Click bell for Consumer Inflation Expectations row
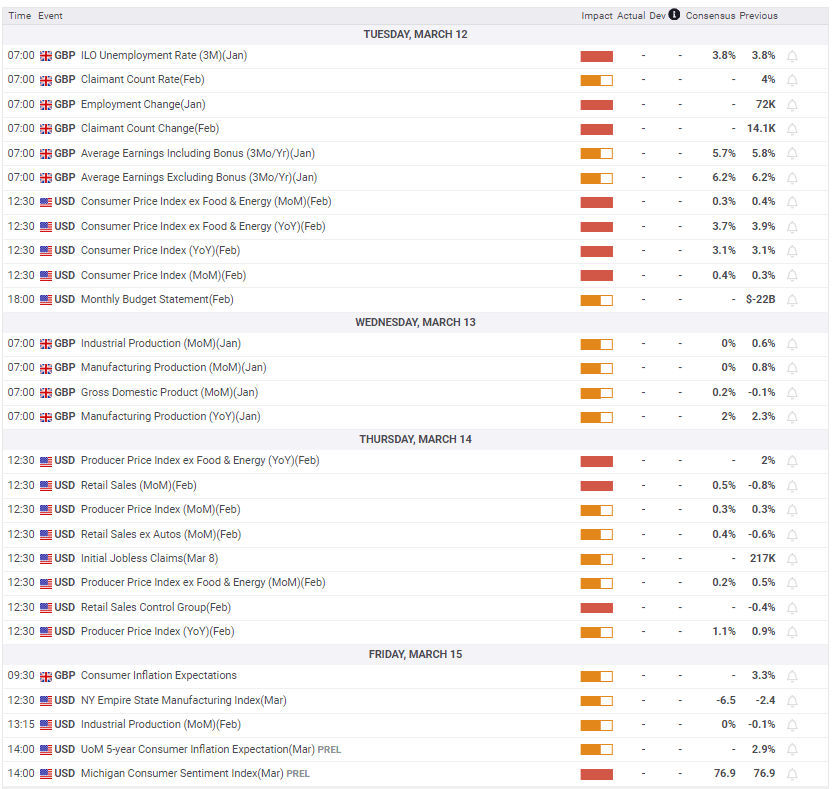The image size is (832, 789). pyautogui.click(x=792, y=676)
